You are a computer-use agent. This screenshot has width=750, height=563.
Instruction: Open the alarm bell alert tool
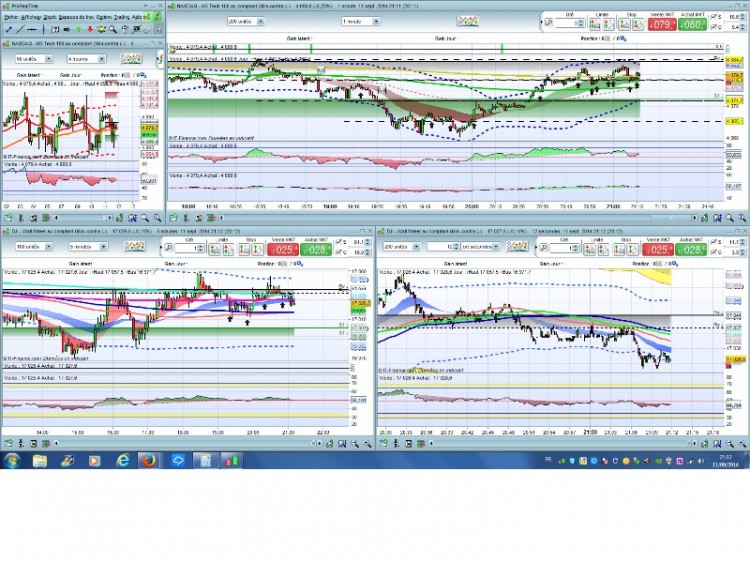101,30
